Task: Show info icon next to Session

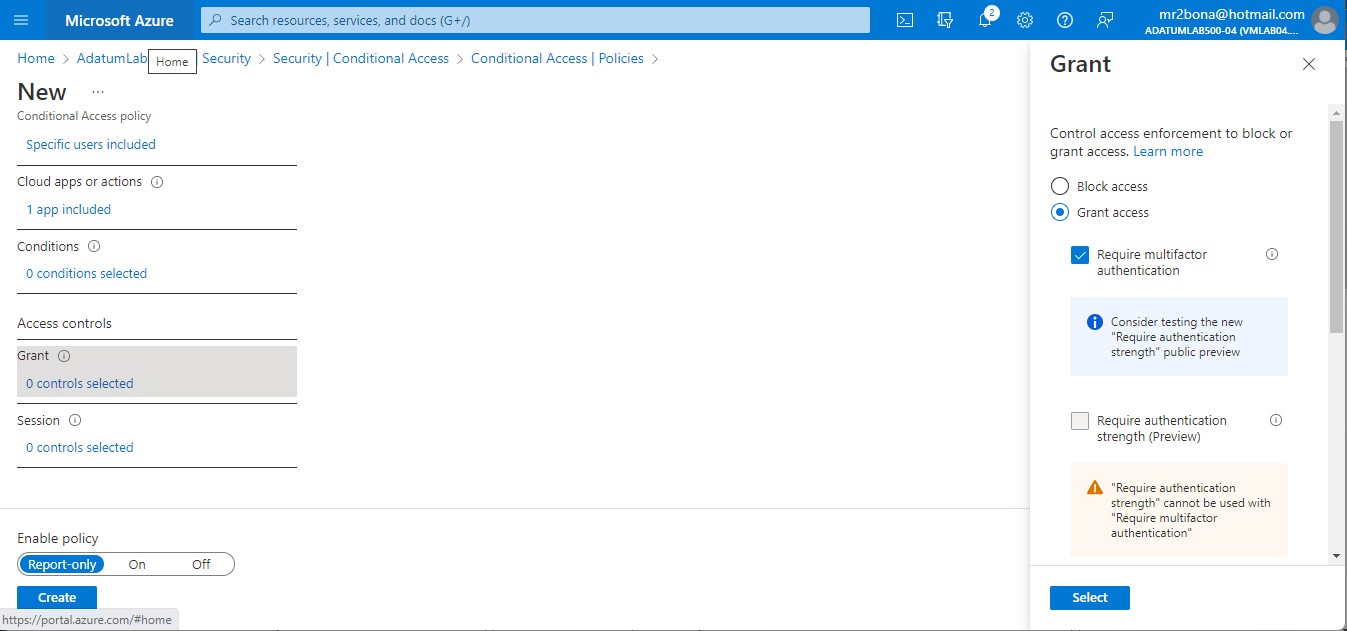Action: click(x=75, y=421)
